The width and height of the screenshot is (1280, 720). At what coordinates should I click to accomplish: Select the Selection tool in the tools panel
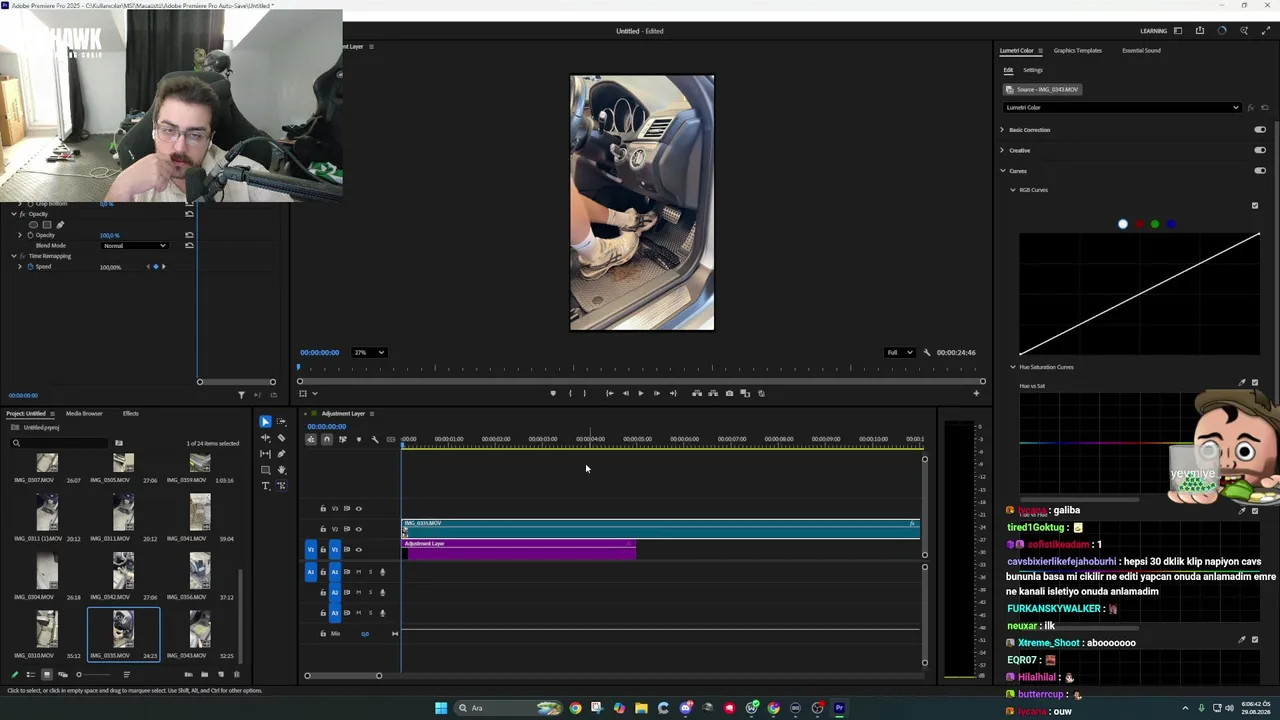265,422
